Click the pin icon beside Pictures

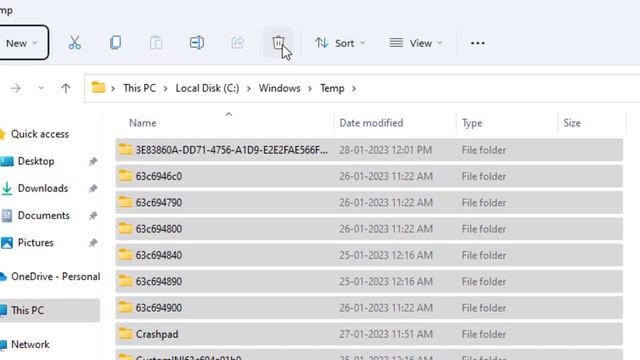click(93, 243)
